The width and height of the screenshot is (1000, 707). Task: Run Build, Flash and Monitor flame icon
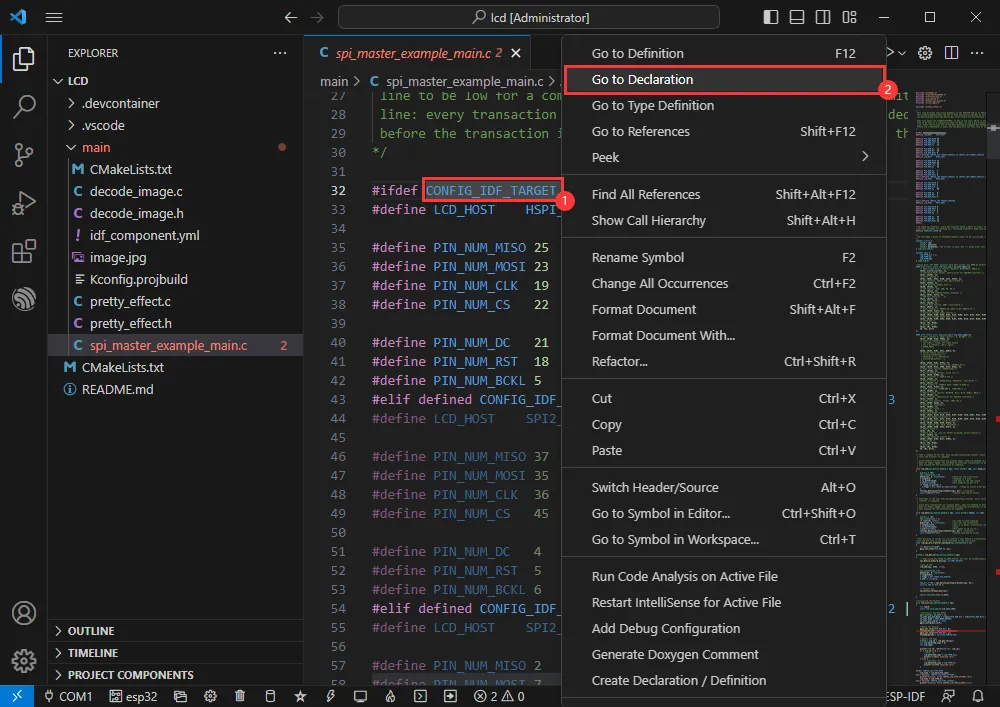click(390, 695)
